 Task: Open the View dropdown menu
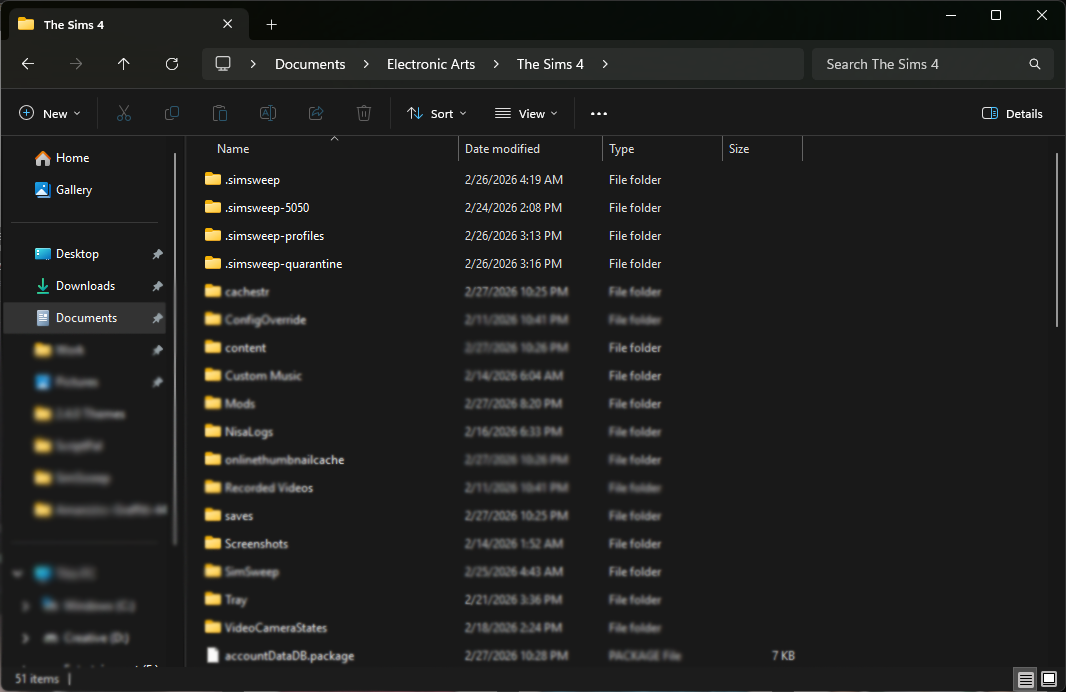pyautogui.click(x=526, y=114)
